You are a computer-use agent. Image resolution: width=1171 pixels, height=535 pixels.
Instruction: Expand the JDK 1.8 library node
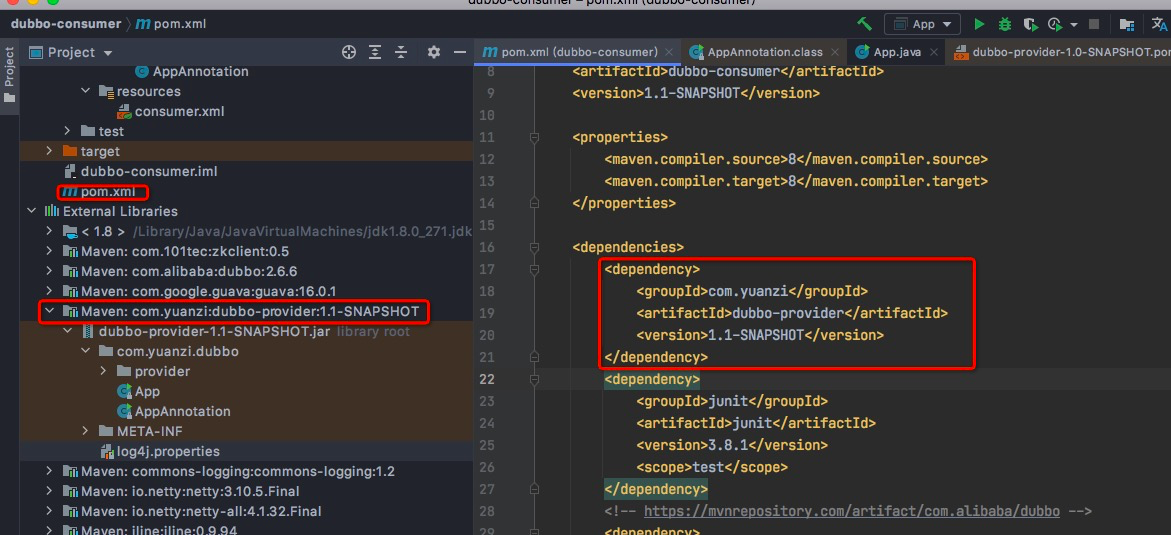point(49,231)
